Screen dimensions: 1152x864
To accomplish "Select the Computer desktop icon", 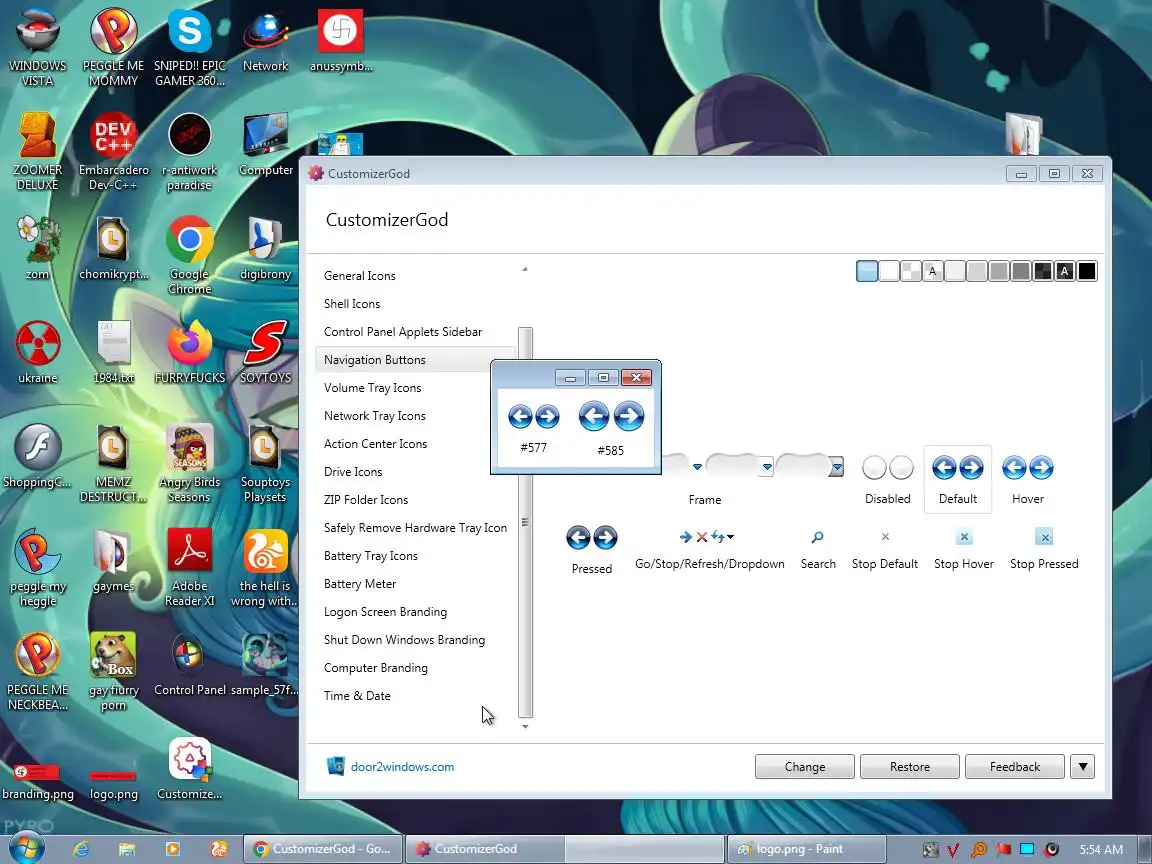I will [x=265, y=144].
